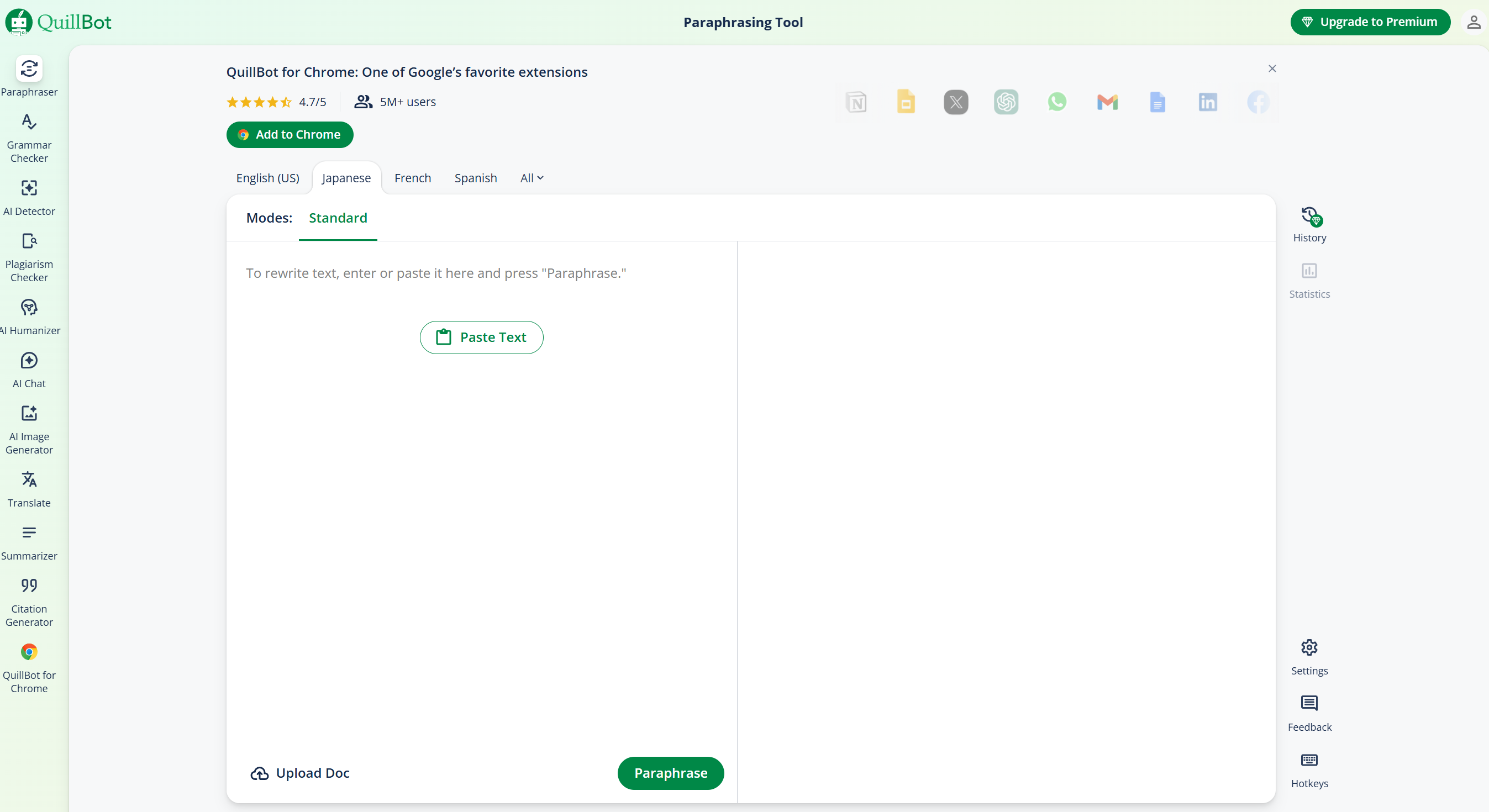Dismiss the Chrome extension banner
The height and width of the screenshot is (812, 1489).
tap(1272, 69)
